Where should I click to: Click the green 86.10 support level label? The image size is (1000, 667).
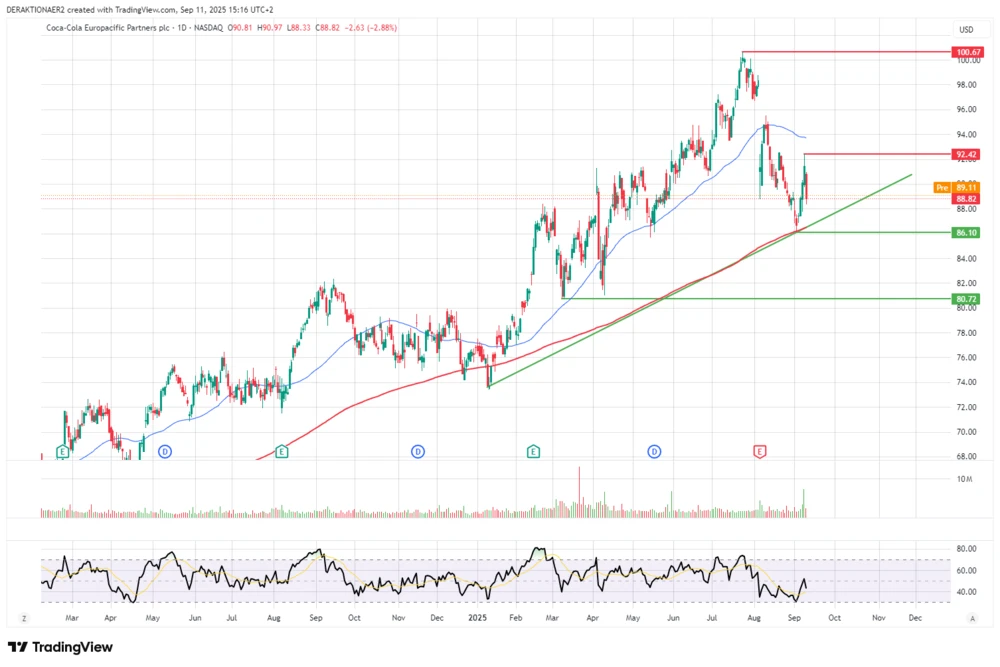click(966, 231)
